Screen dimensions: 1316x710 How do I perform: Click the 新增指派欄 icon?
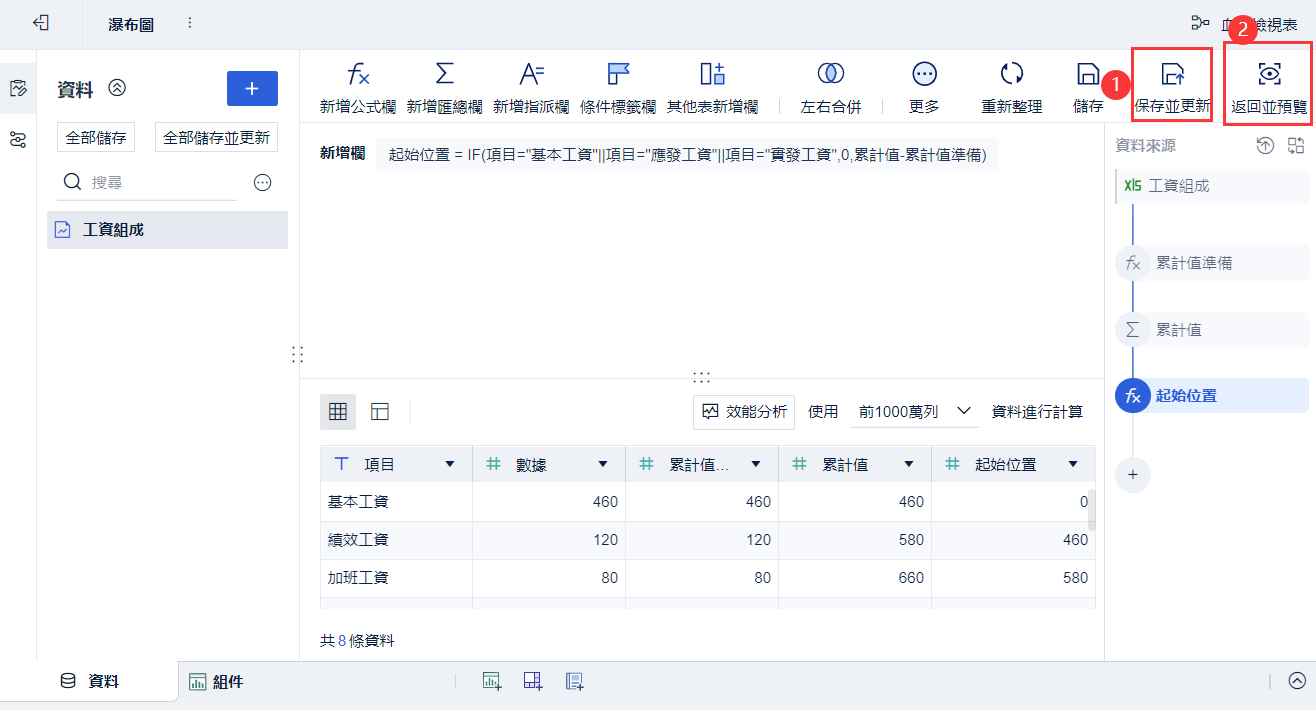coord(531,74)
